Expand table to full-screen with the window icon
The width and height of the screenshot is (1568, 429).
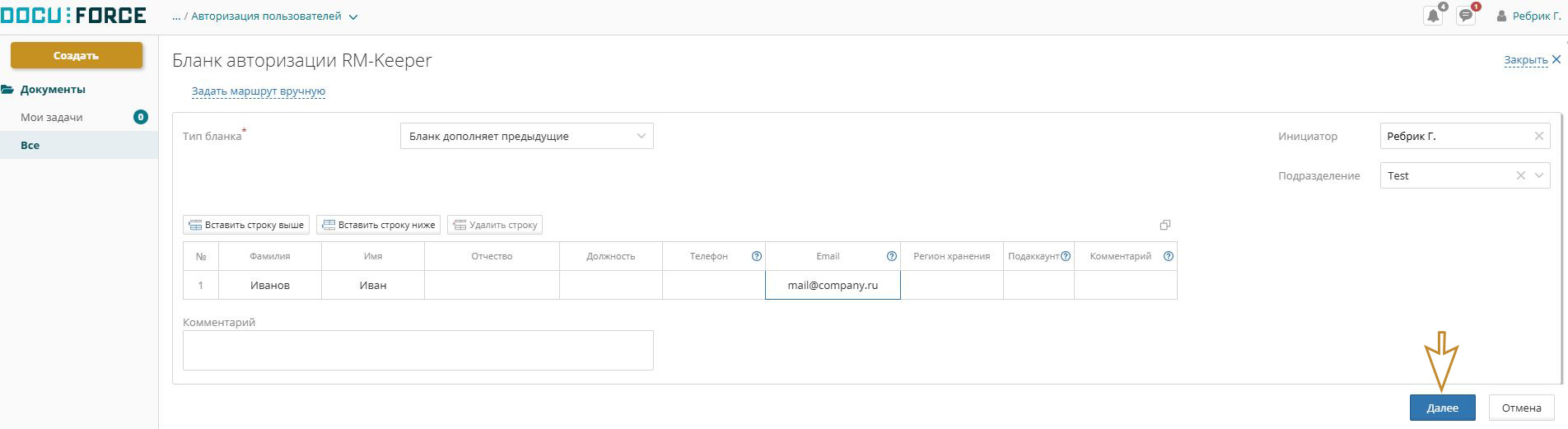tap(1165, 225)
